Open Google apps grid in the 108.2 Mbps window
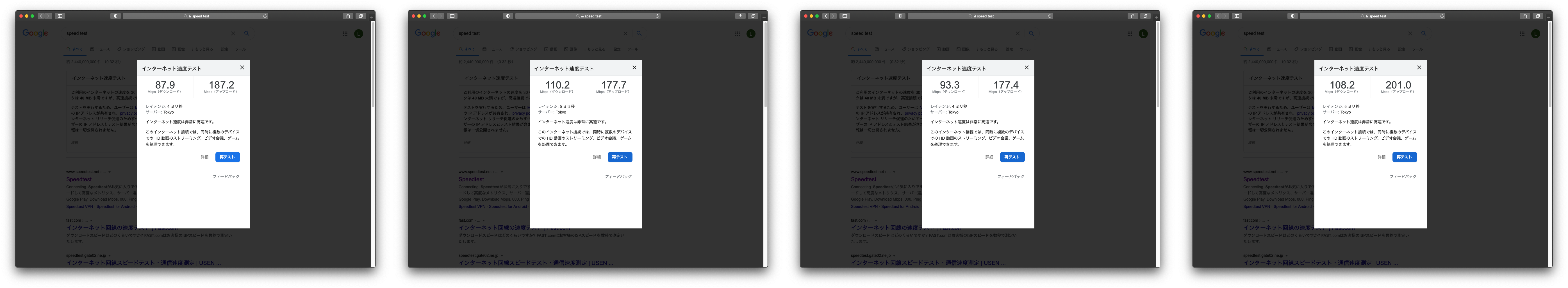1568x288 pixels. pyautogui.click(x=1522, y=33)
